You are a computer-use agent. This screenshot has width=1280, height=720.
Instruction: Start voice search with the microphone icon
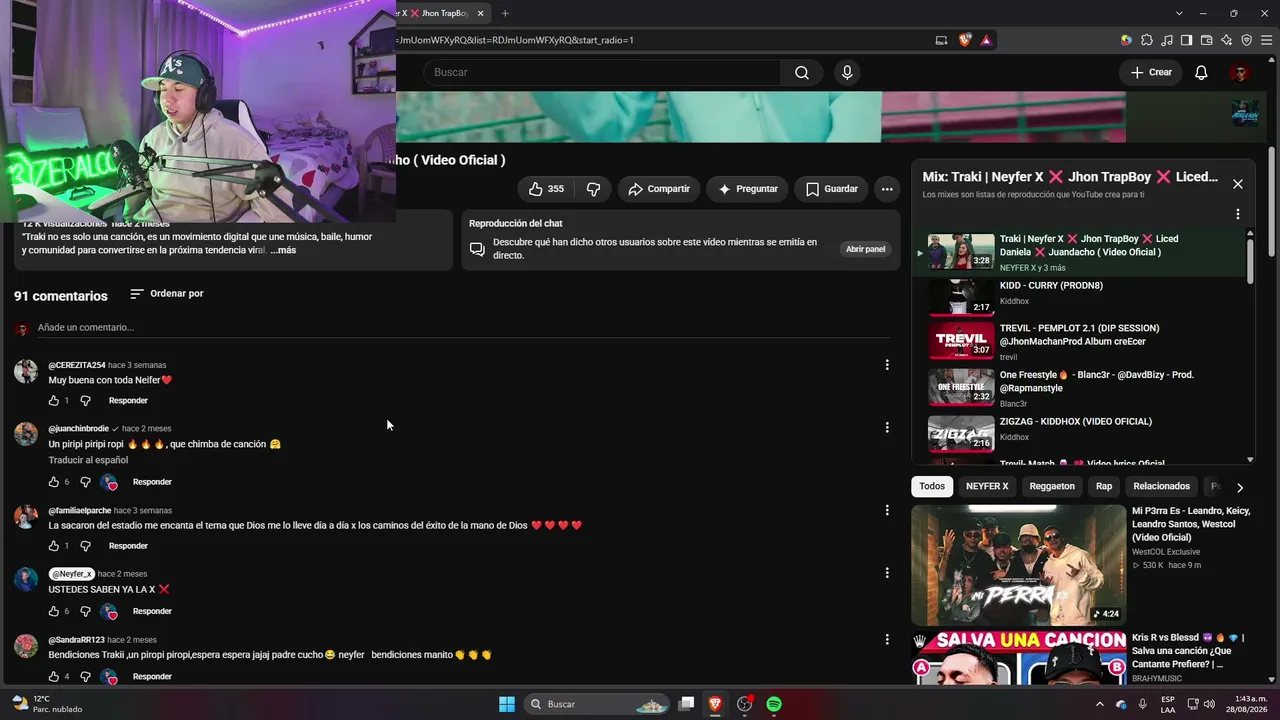click(847, 72)
